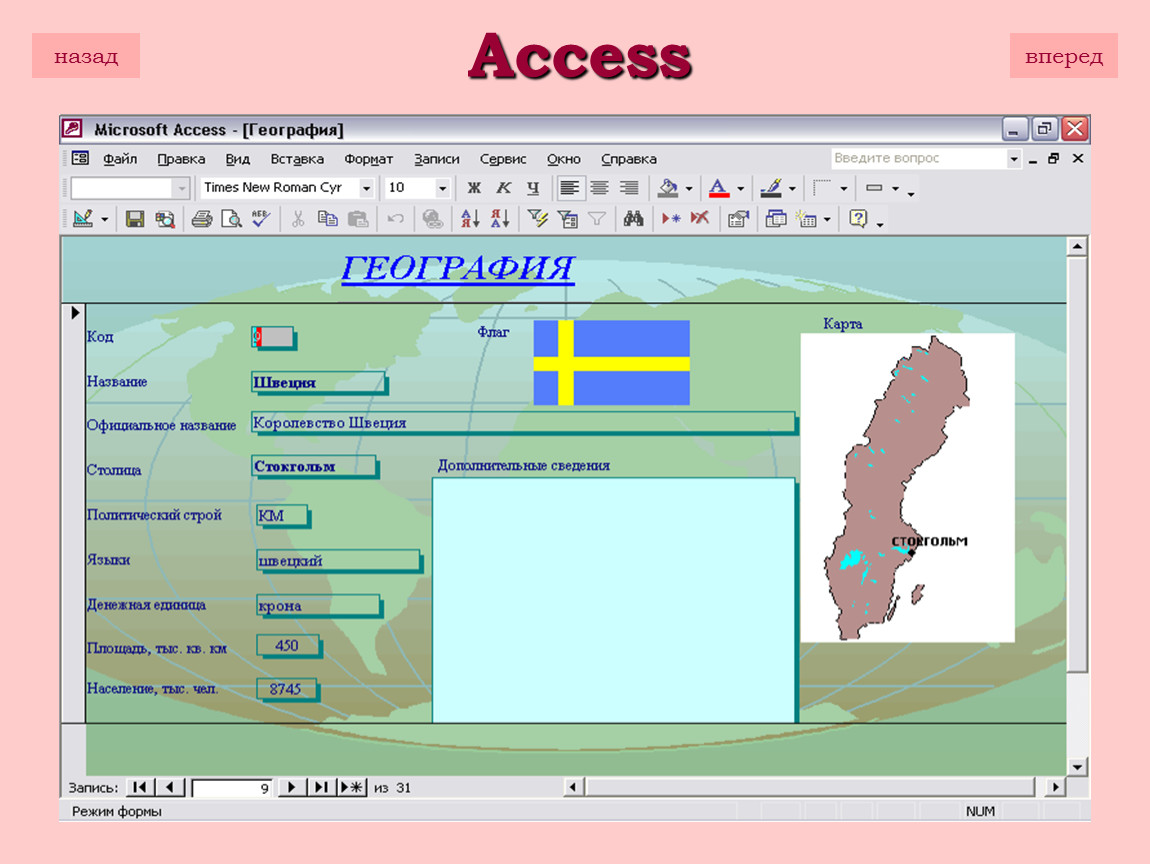Sort ascending with the А-Я icon

[470, 219]
